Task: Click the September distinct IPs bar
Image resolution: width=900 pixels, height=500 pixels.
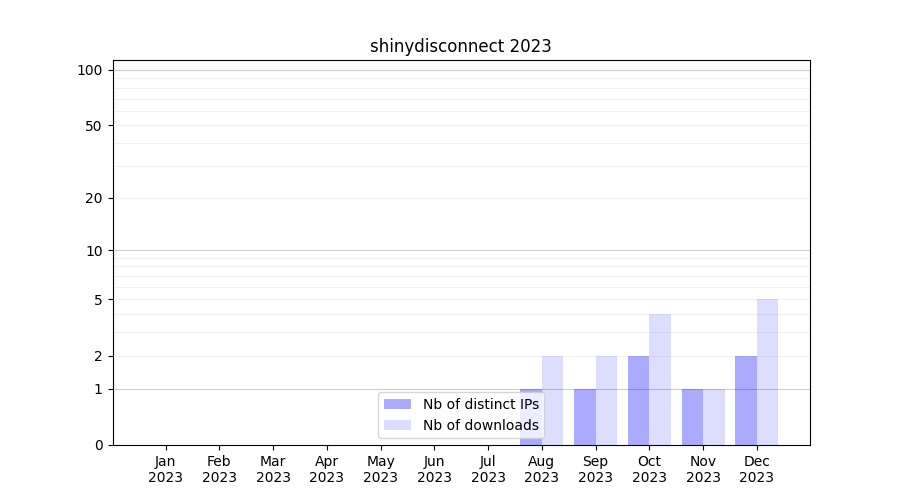Action: point(585,417)
